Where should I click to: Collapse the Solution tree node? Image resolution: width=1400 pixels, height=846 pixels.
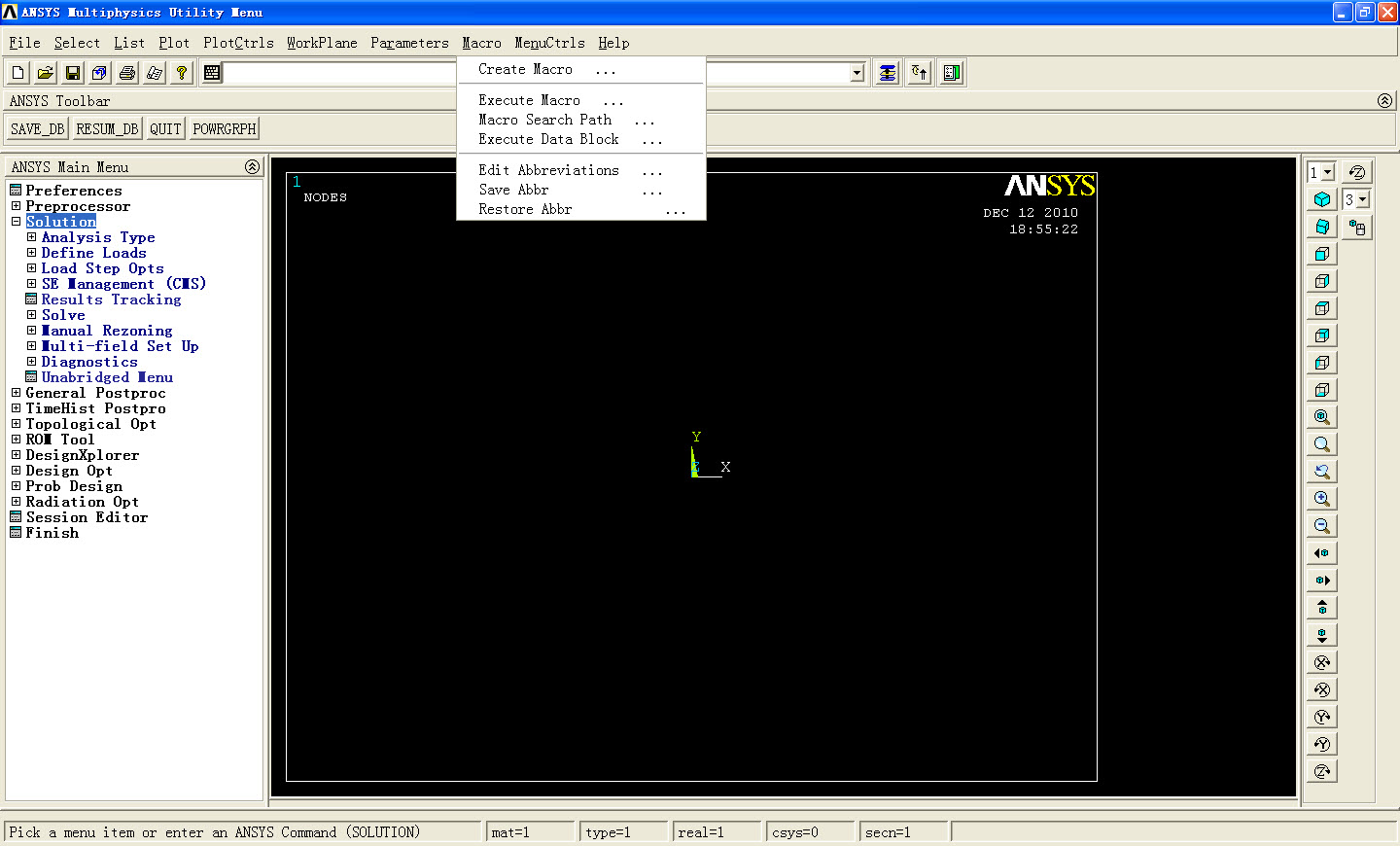click(16, 222)
